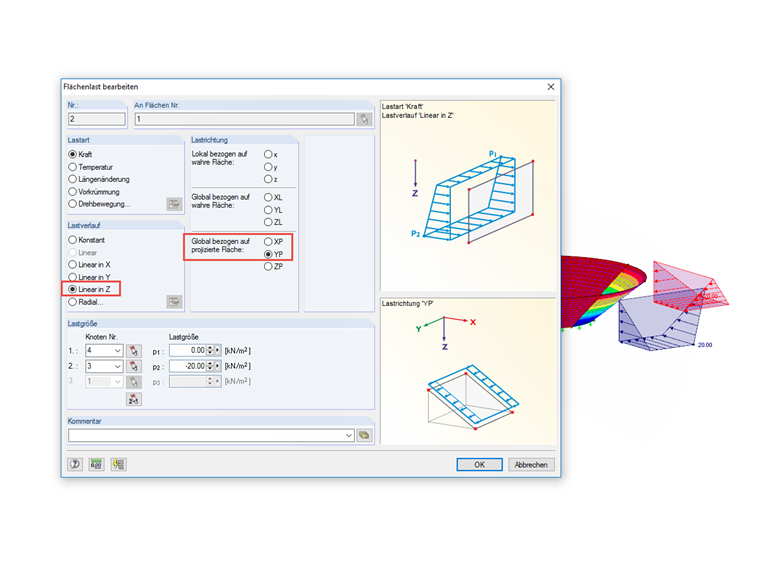
Task: Select Drehbewegung load type
Action: pyautogui.click(x=73, y=204)
